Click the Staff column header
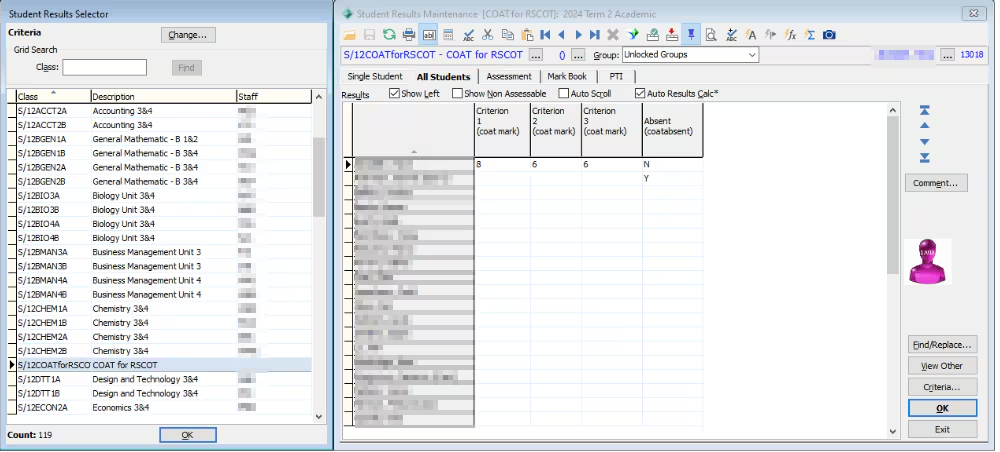The width and height of the screenshot is (1000, 452). pos(274,97)
